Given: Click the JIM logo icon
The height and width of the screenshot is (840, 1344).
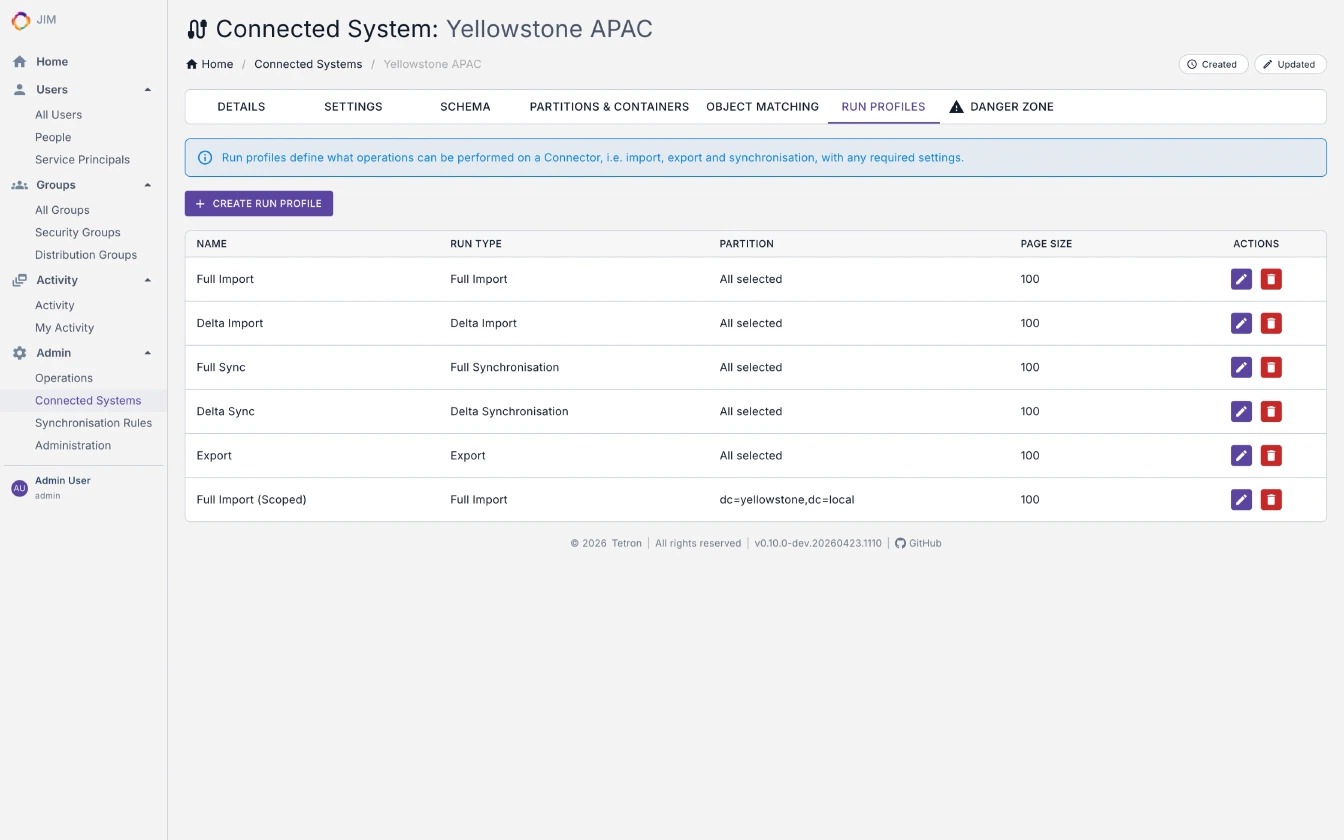Looking at the screenshot, I should 20,20.
